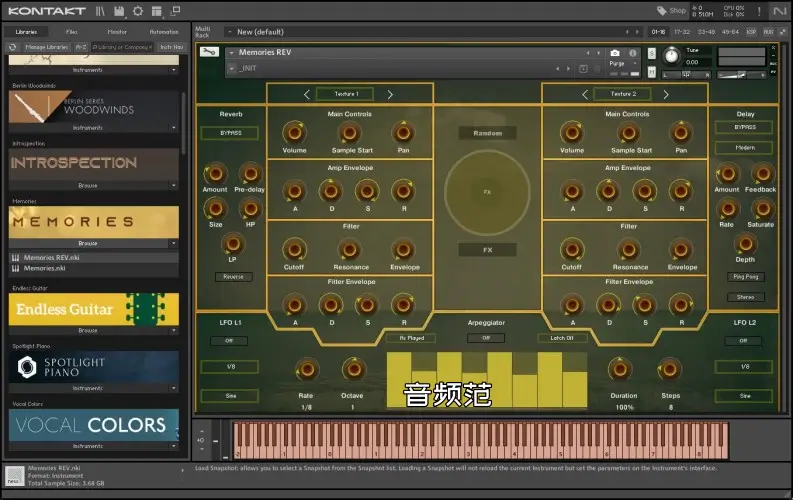Open Delay Modern type dropdown
The height and width of the screenshot is (500, 793).
coord(745,148)
